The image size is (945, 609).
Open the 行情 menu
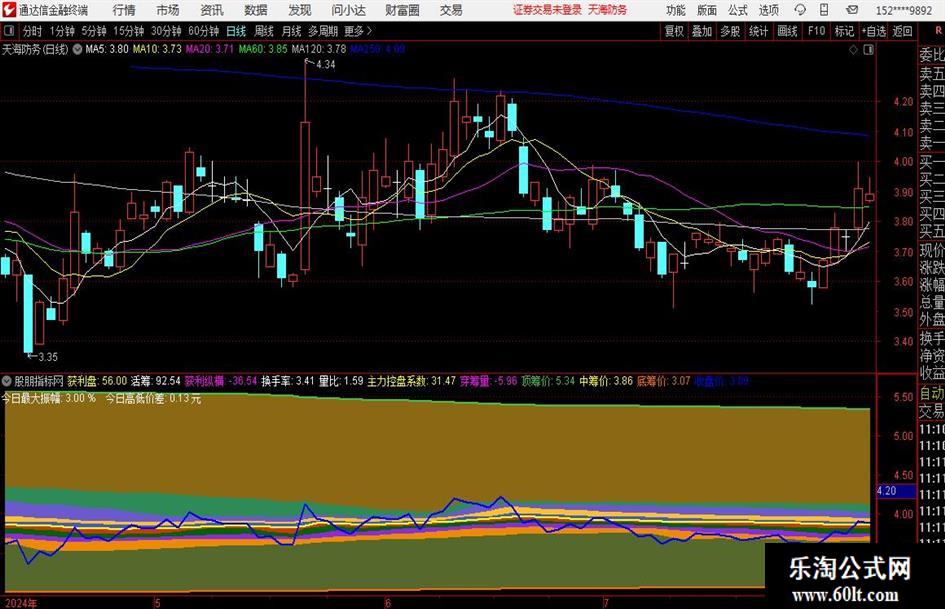pyautogui.click(x=124, y=10)
